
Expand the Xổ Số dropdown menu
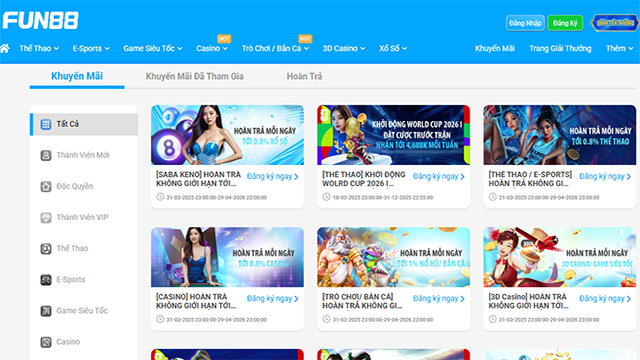(x=393, y=49)
